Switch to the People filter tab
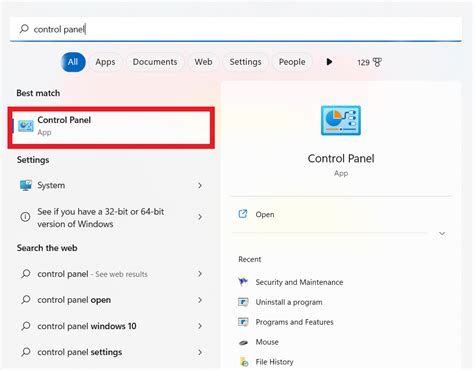474x370 pixels. (x=292, y=62)
